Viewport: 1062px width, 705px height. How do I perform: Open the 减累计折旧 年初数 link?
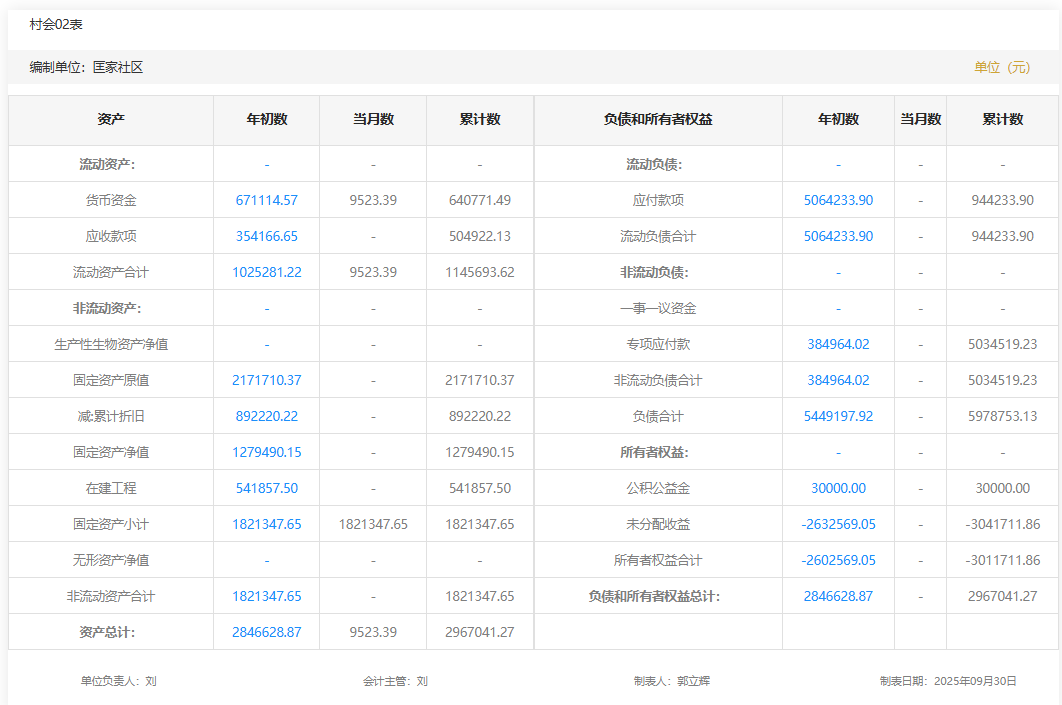pos(266,416)
